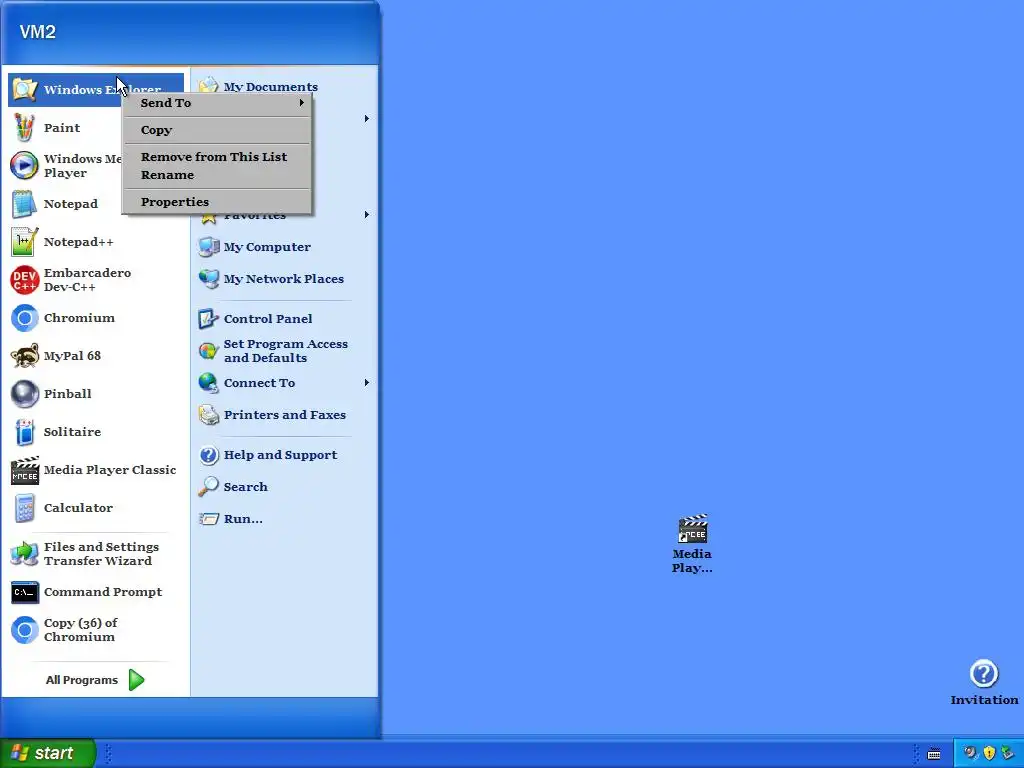Expand the Connect To submenu arrow
Screen dimensions: 1024x768
coord(366,383)
